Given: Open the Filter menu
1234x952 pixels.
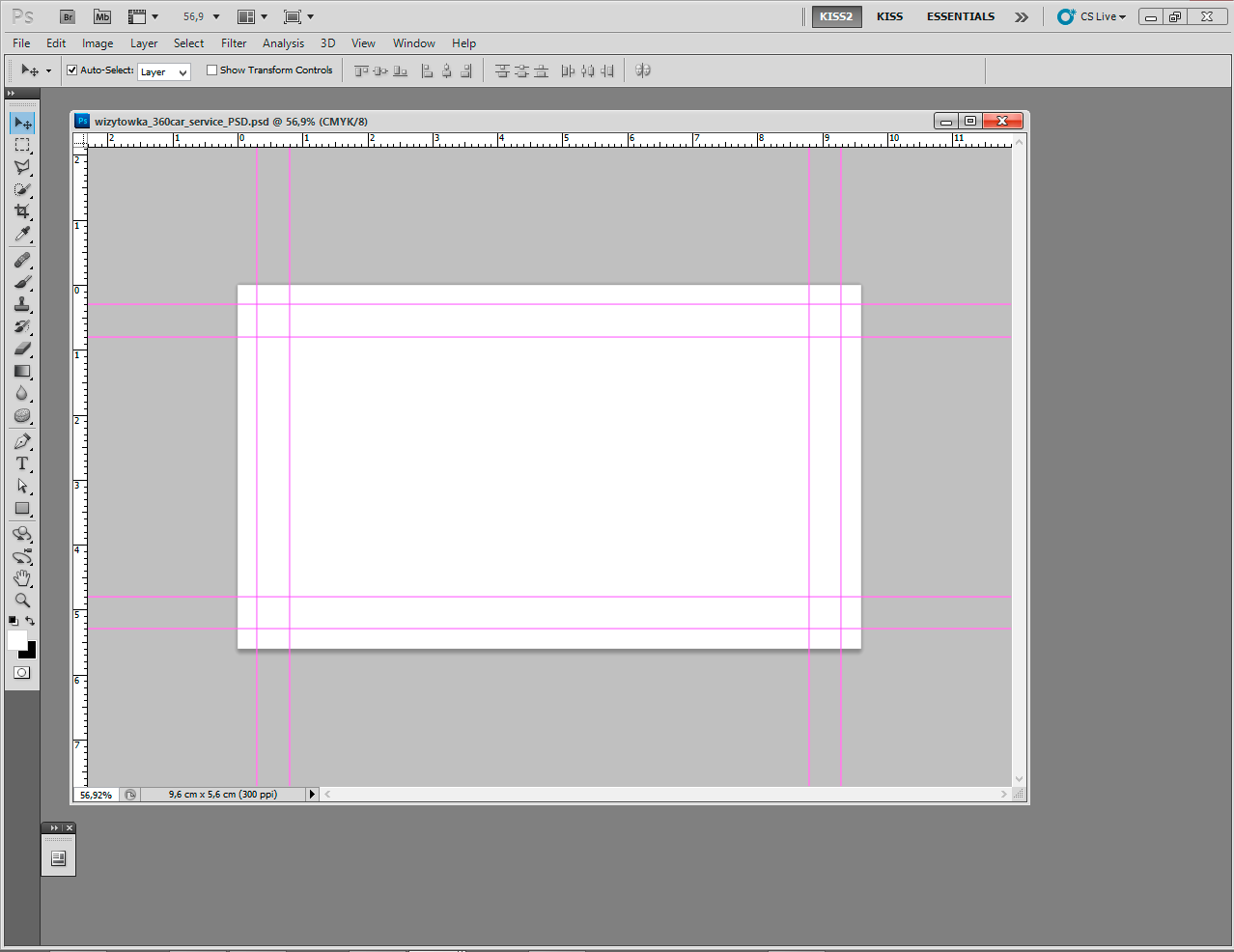Looking at the screenshot, I should [234, 43].
